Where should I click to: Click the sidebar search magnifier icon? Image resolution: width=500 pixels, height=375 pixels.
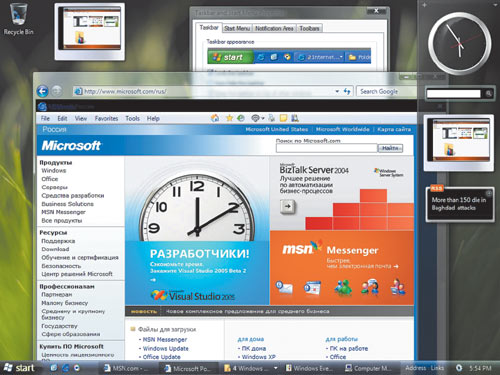[489, 94]
